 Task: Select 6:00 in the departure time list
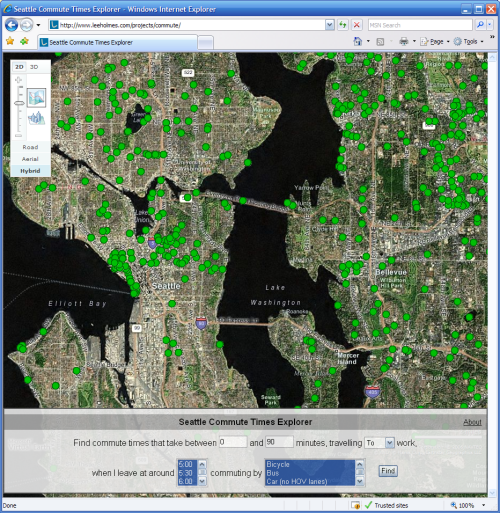pyautogui.click(x=187, y=481)
